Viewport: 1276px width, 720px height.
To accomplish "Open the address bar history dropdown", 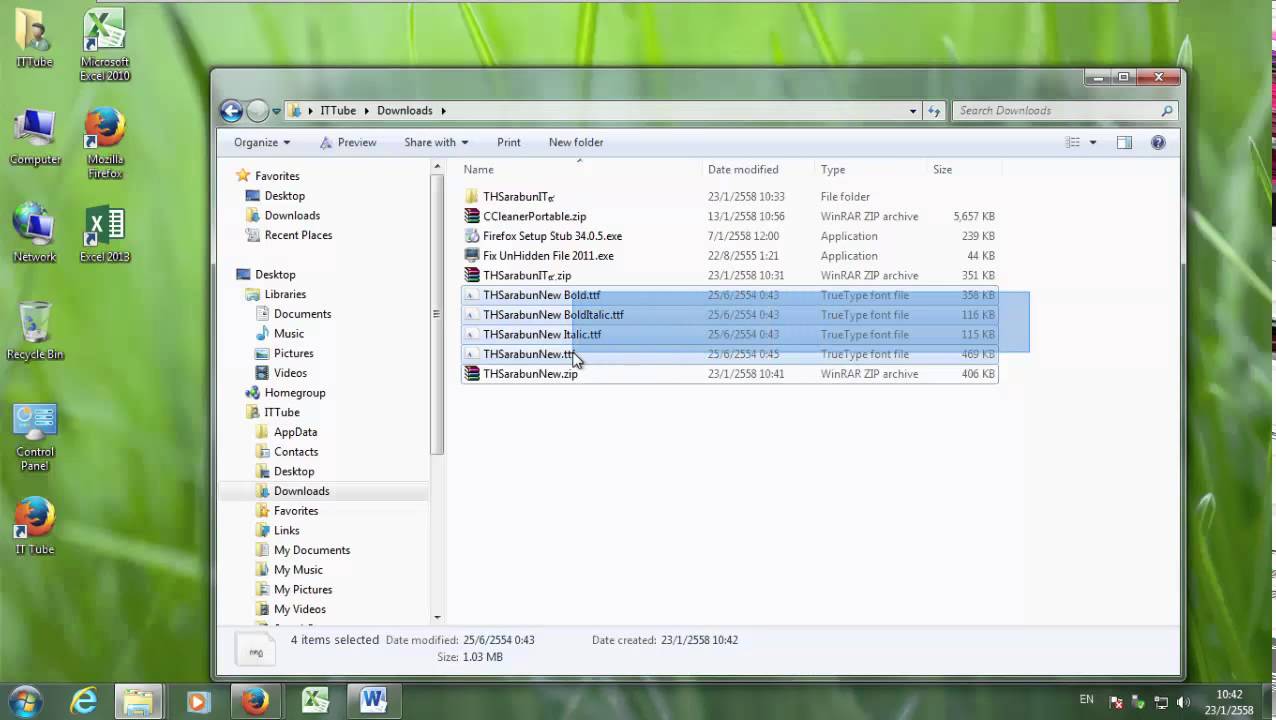I will (x=912, y=111).
